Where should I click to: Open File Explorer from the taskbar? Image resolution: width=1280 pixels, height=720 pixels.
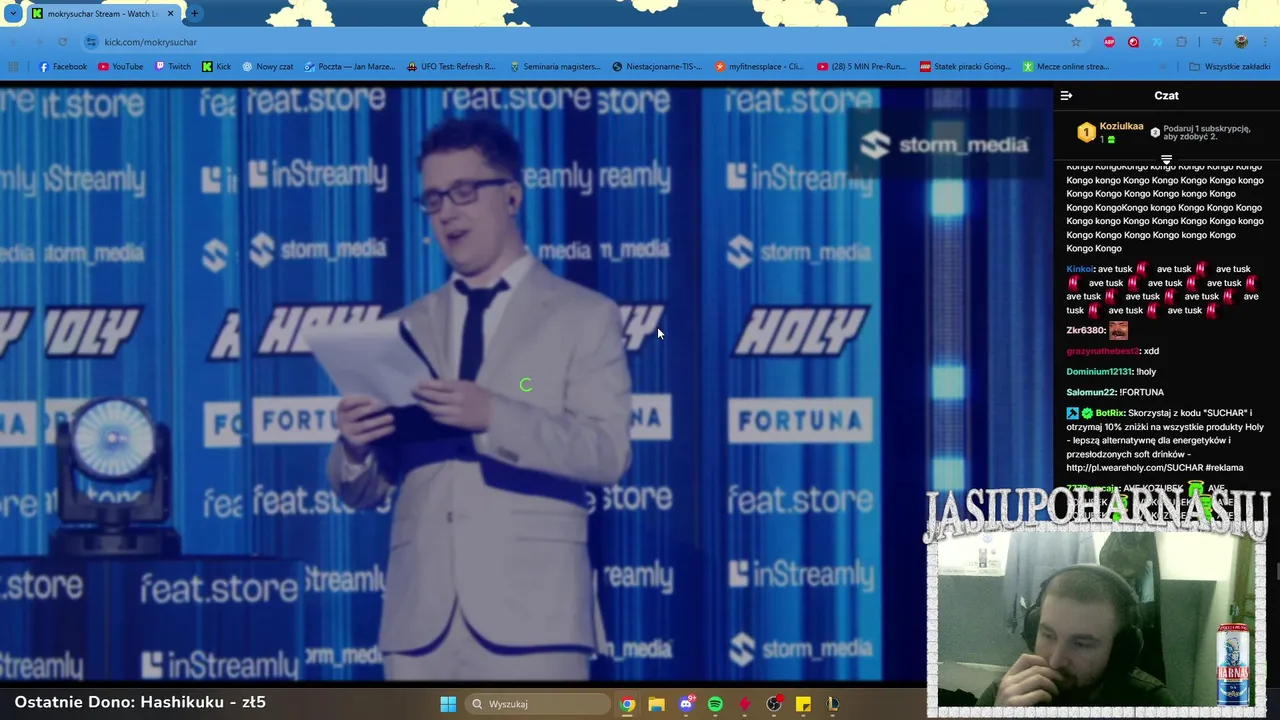tap(656, 704)
